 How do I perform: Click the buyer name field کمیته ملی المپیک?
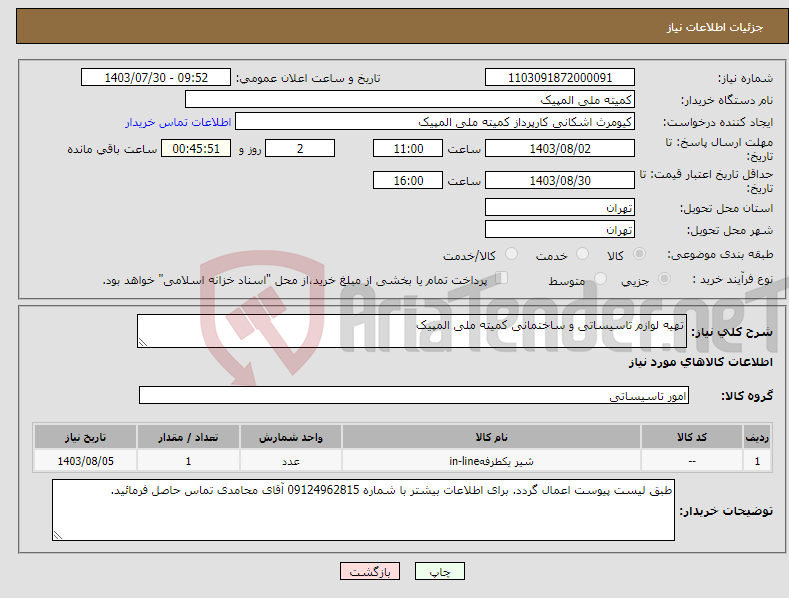coord(410,100)
